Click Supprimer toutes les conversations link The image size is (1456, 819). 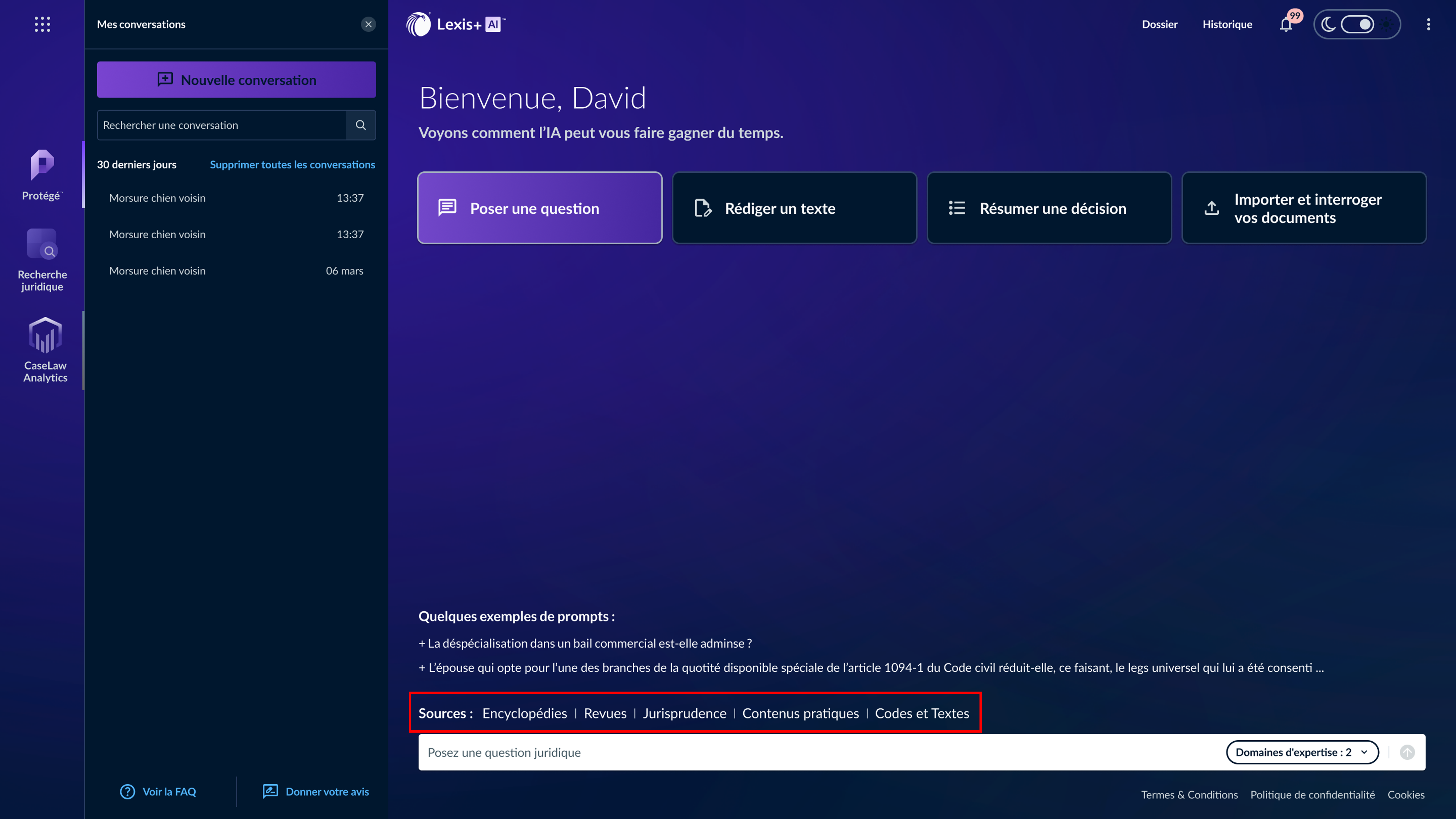tap(292, 164)
